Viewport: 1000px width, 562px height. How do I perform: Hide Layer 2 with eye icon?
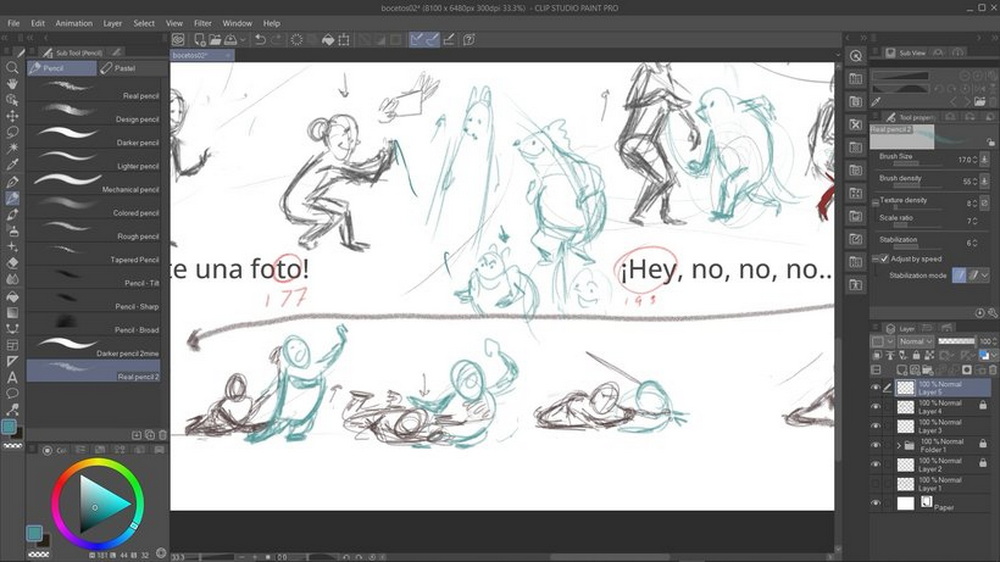coord(876,464)
